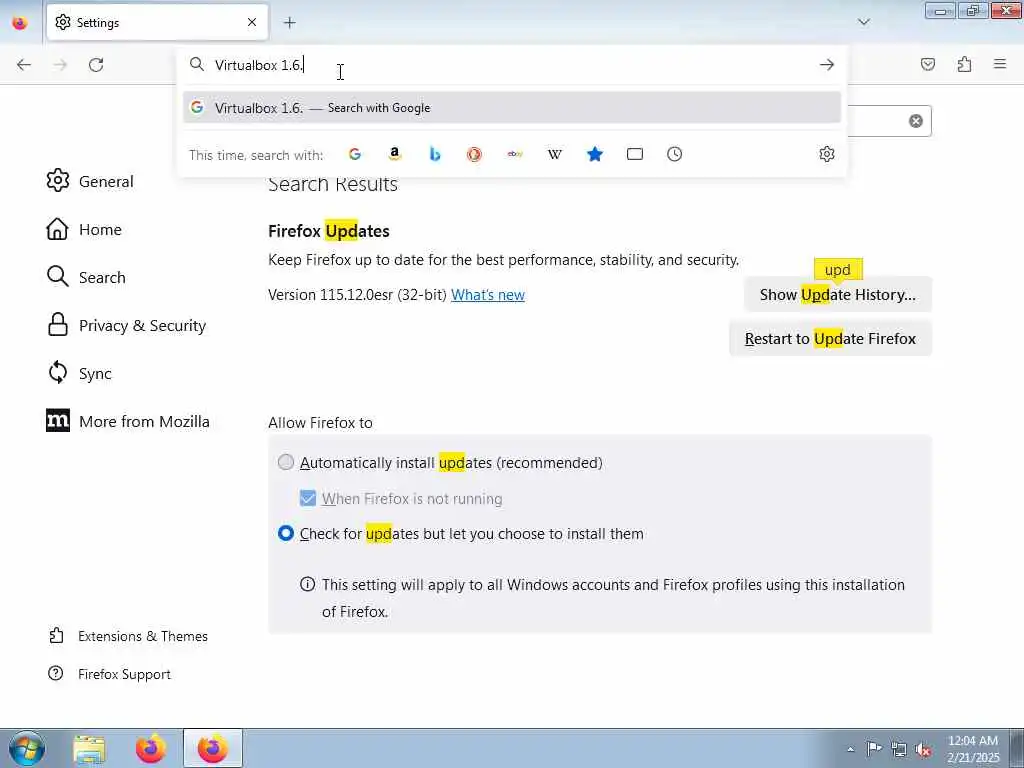Screen dimensions: 1024x768
Task: Search this time with DuckDuckGo icon
Action: [475, 154]
